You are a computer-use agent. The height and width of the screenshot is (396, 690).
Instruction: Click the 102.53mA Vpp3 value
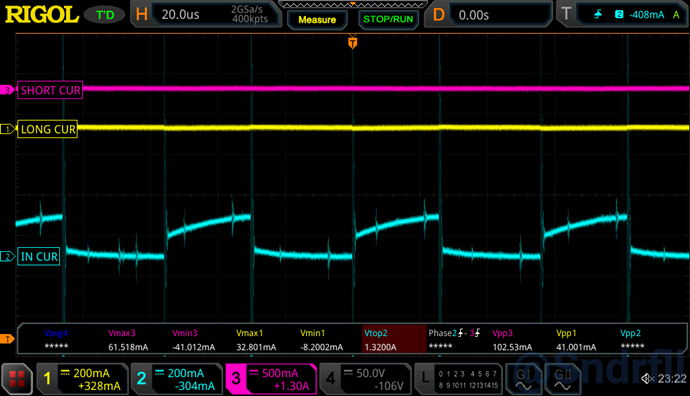pos(512,347)
